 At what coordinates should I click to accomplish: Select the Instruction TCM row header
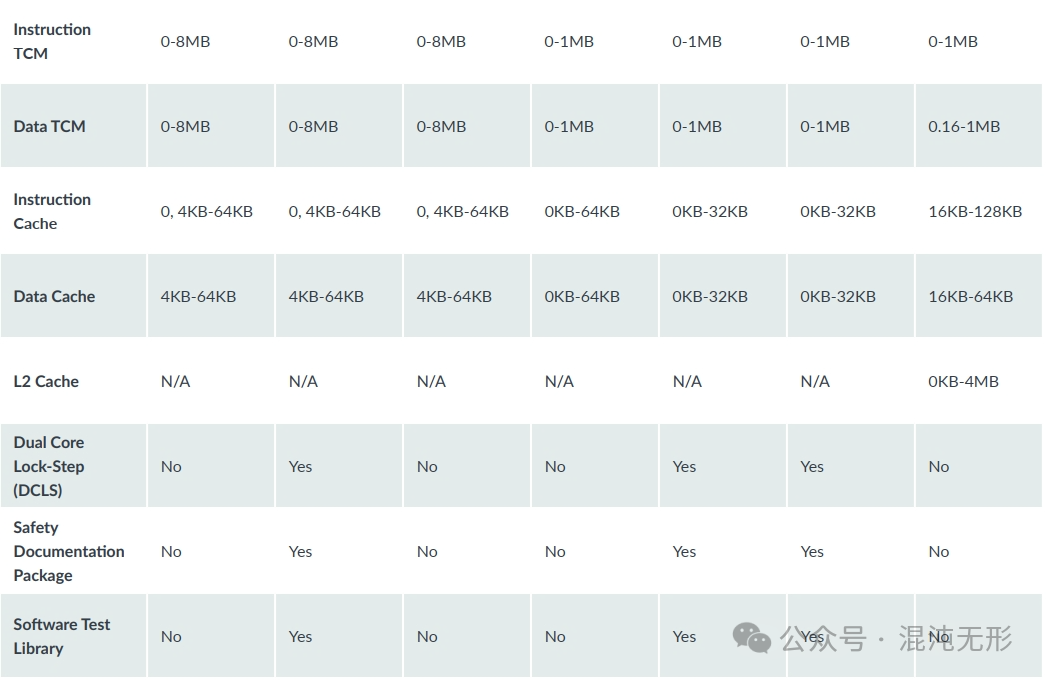[x=52, y=41]
